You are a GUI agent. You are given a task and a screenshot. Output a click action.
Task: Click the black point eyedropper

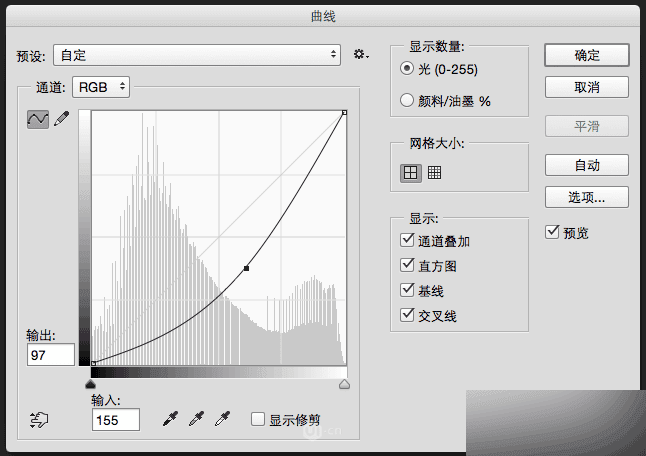(171, 419)
